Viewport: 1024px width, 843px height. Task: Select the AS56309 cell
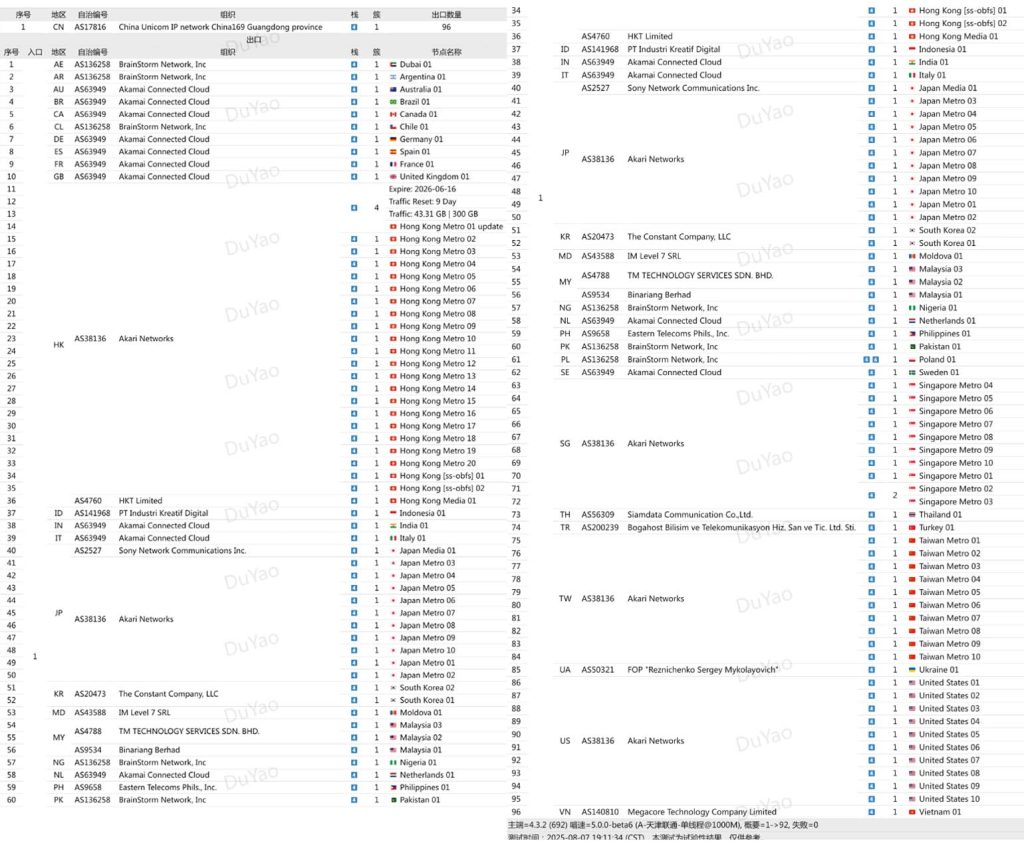point(598,515)
